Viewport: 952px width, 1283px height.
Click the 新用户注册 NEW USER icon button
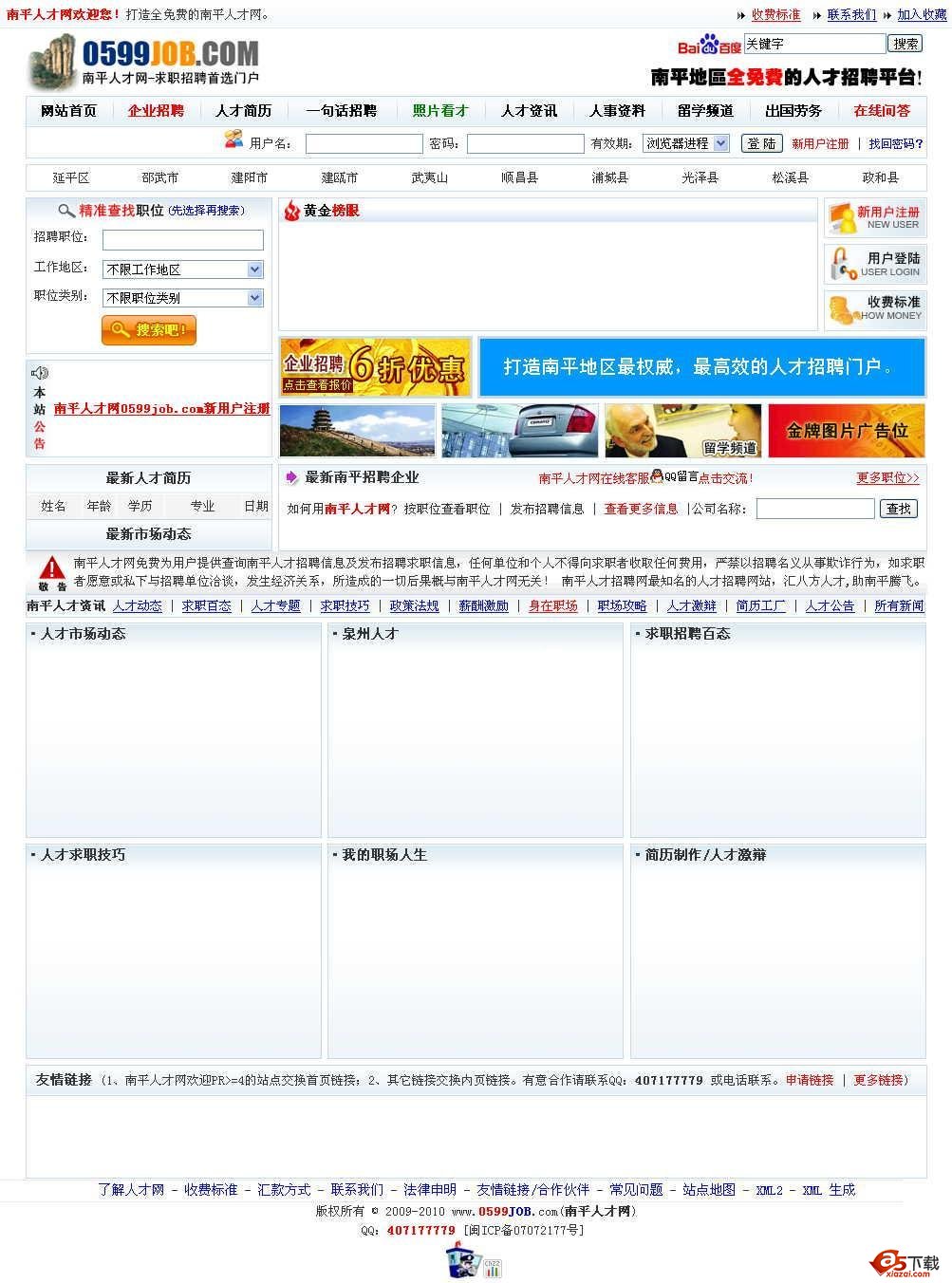874,218
